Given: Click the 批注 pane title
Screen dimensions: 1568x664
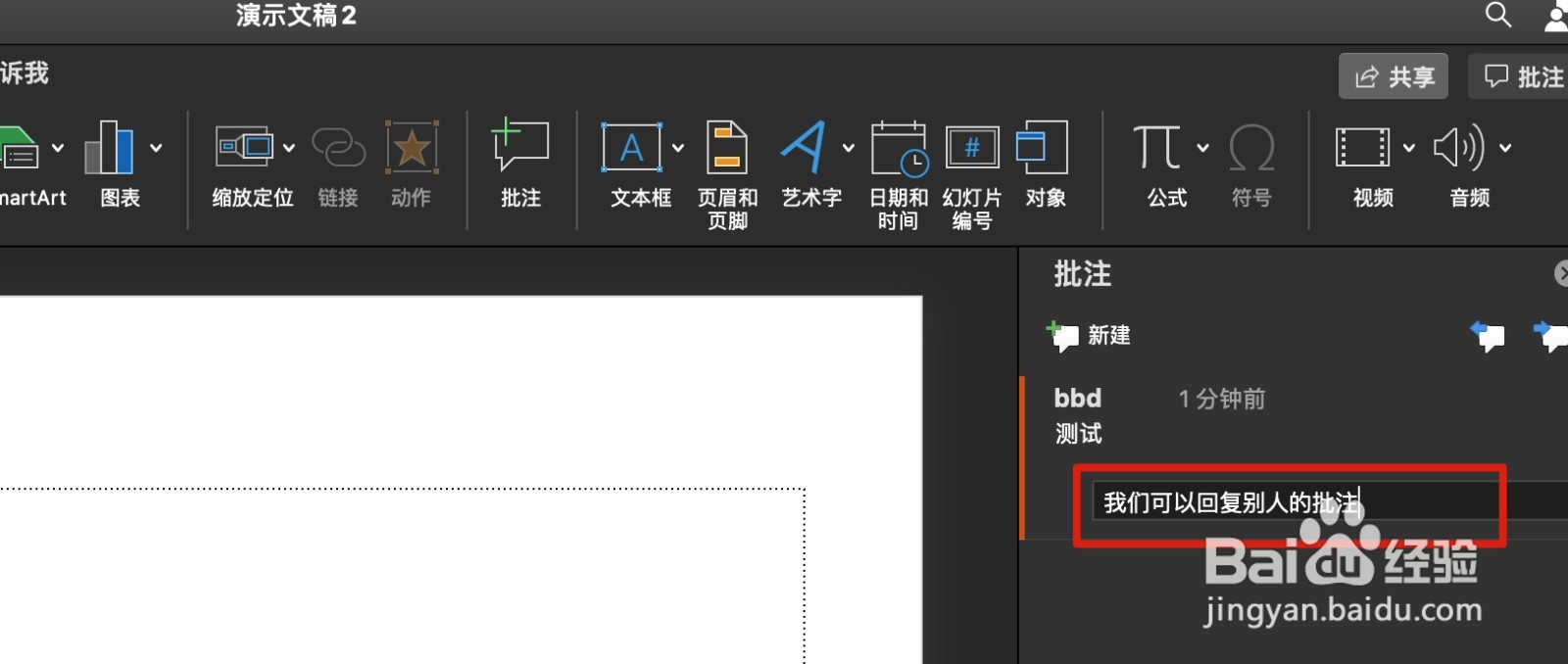Looking at the screenshot, I should (1082, 273).
